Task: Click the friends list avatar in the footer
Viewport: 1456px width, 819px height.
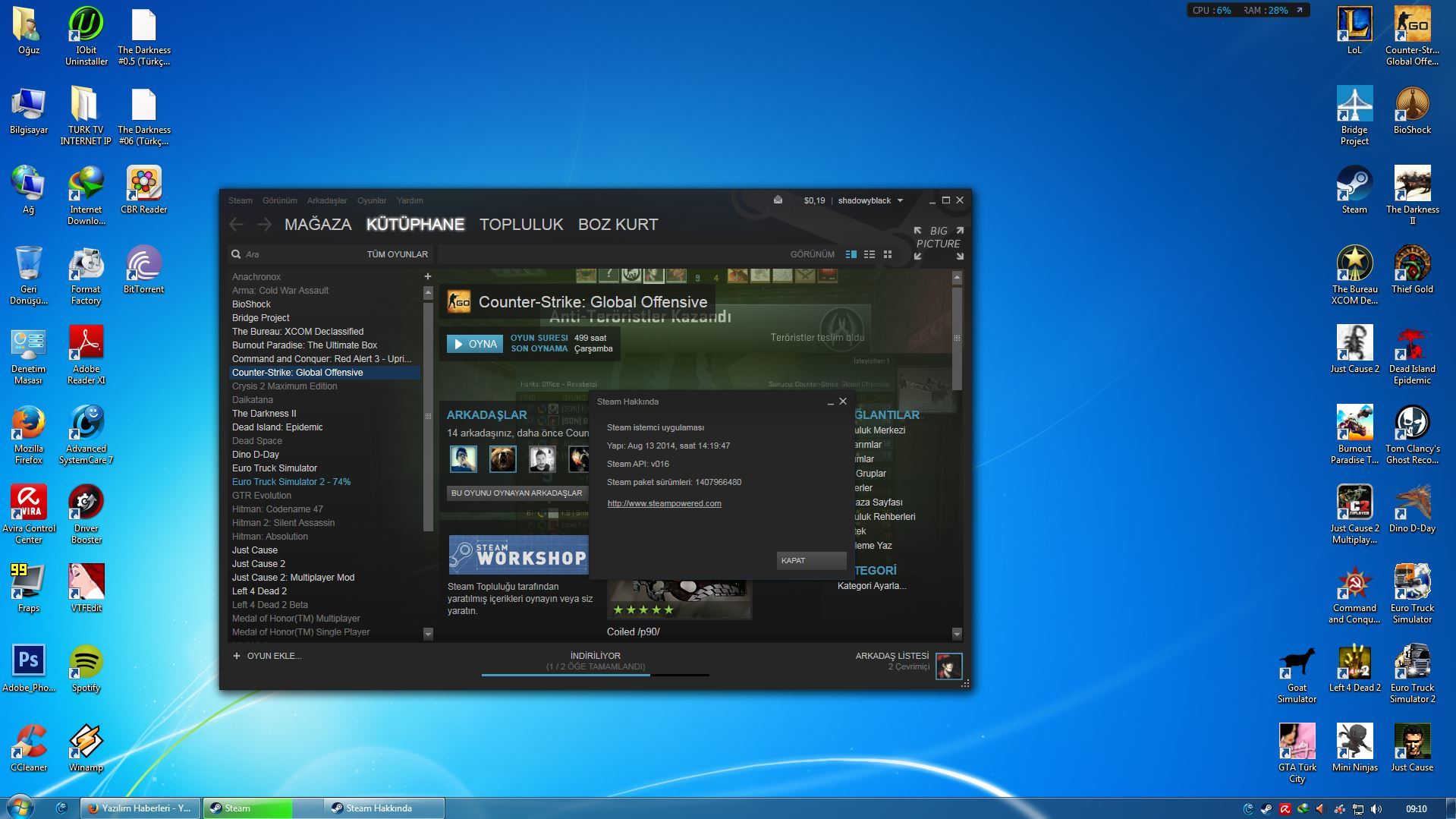Action: click(948, 666)
